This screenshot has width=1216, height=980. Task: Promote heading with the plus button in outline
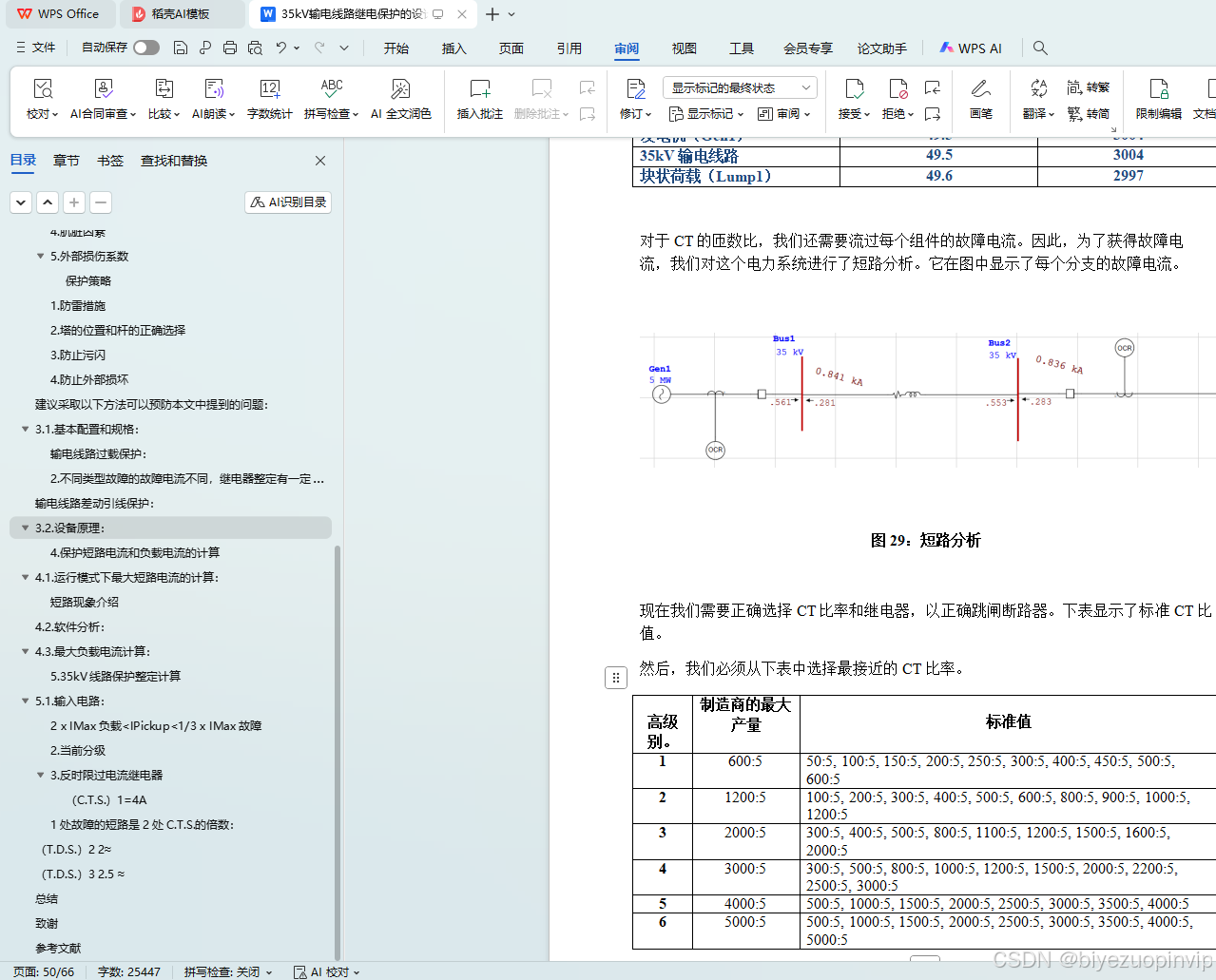[74, 202]
